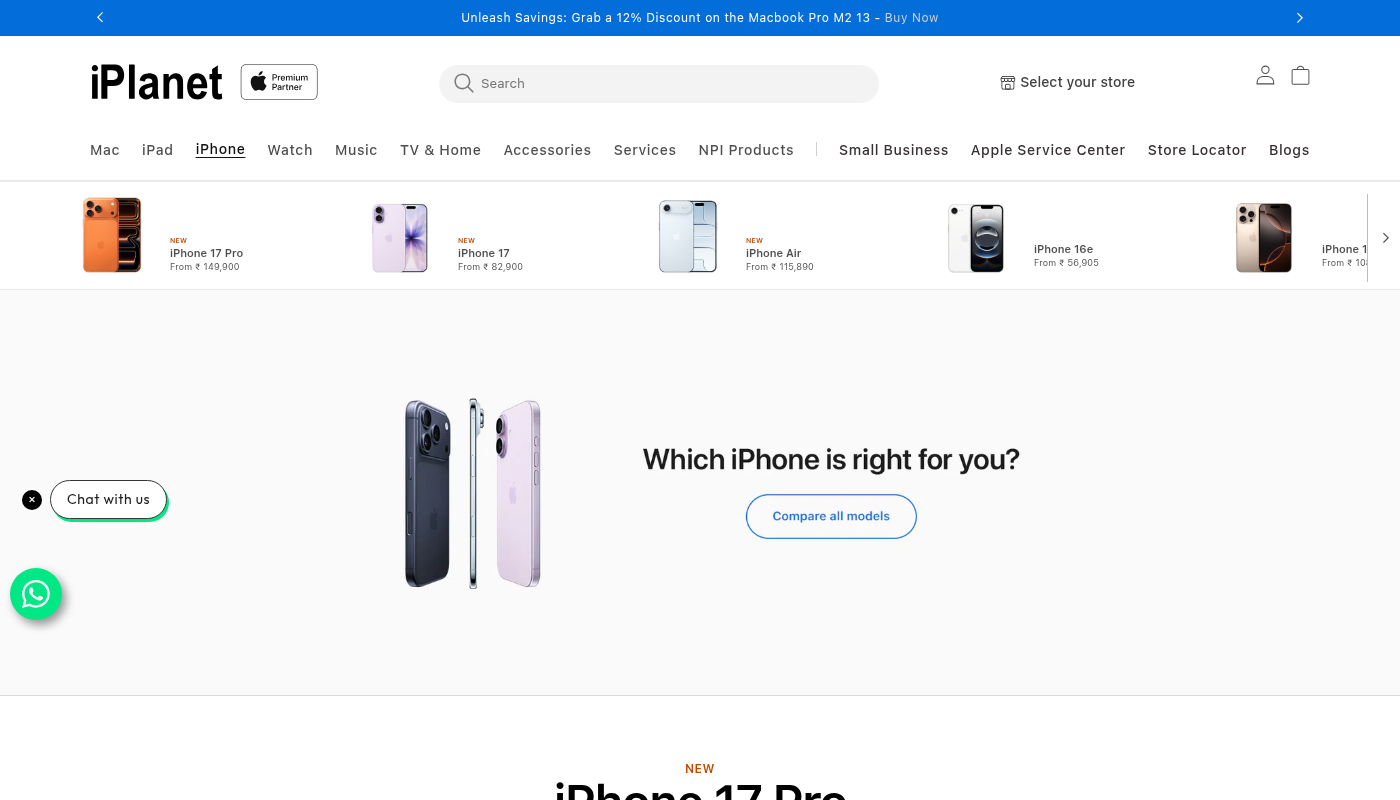Open the Accessories menu item

(547, 150)
